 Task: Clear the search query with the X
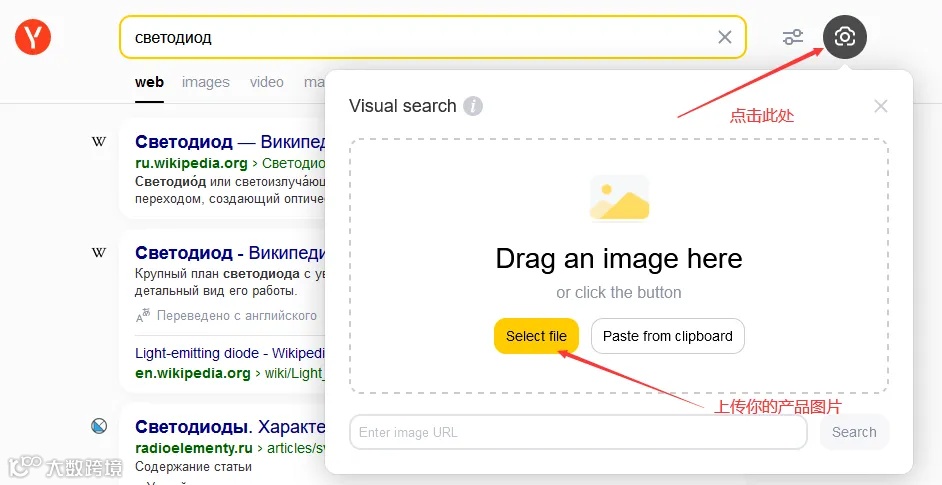725,37
